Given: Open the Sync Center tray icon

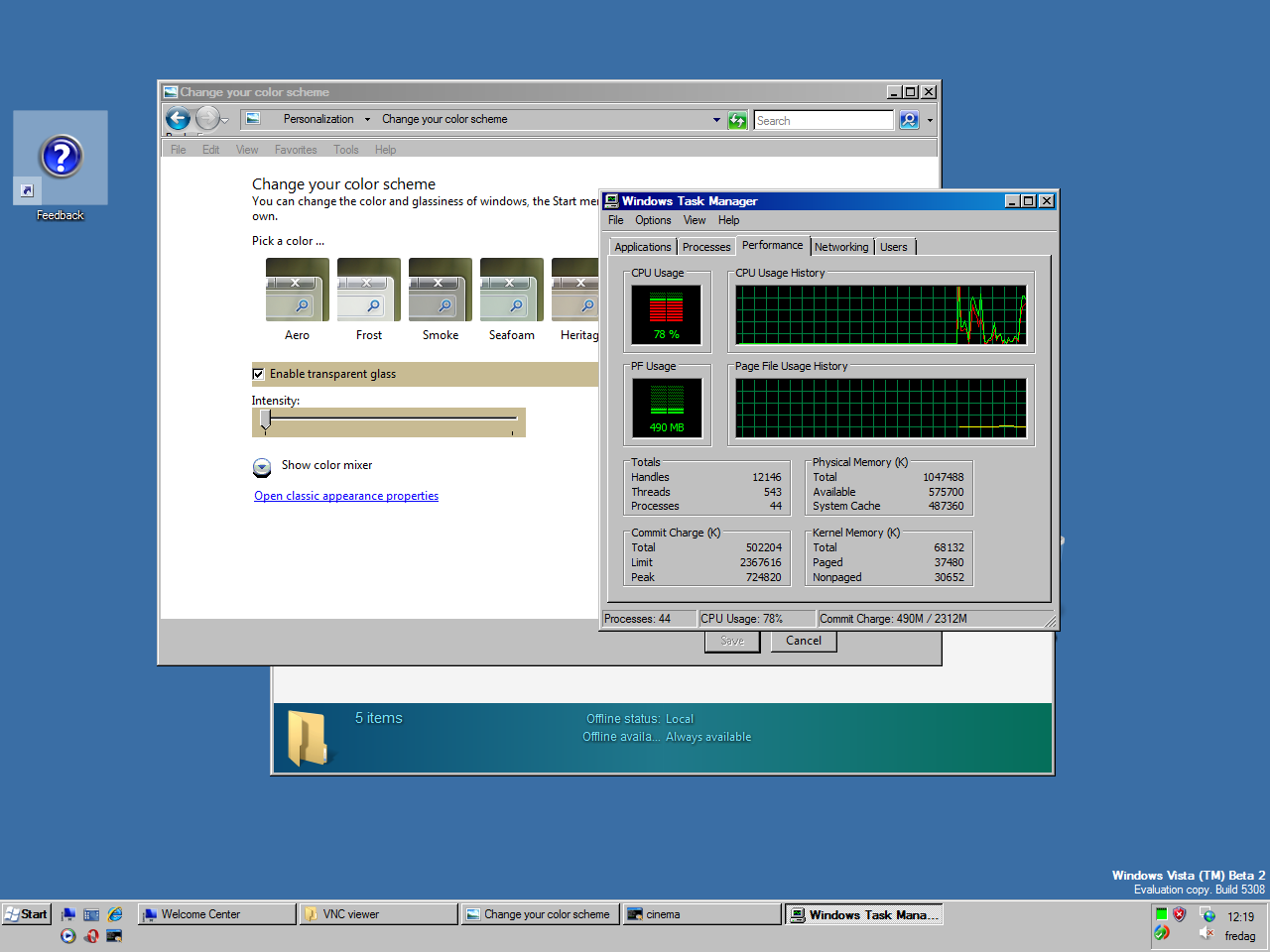Looking at the screenshot, I should pyautogui.click(x=1161, y=933).
